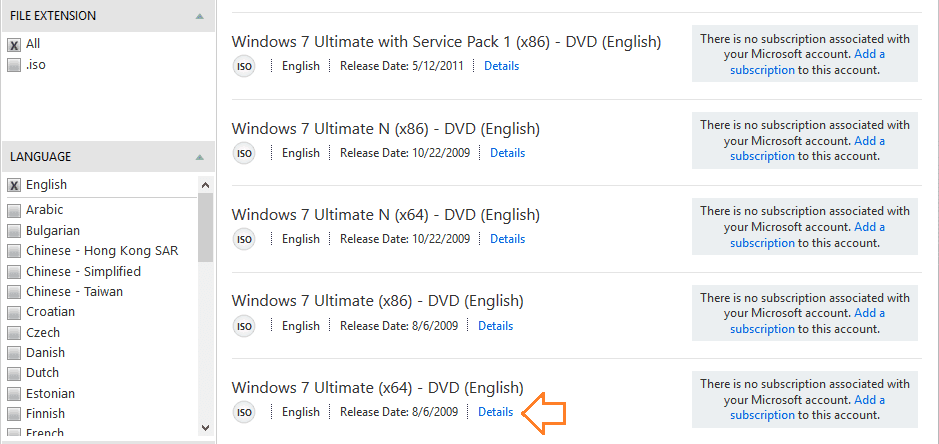Screen dimensions: 939x444
Task: Enable the Arabic language filter
Action: (x=14, y=210)
